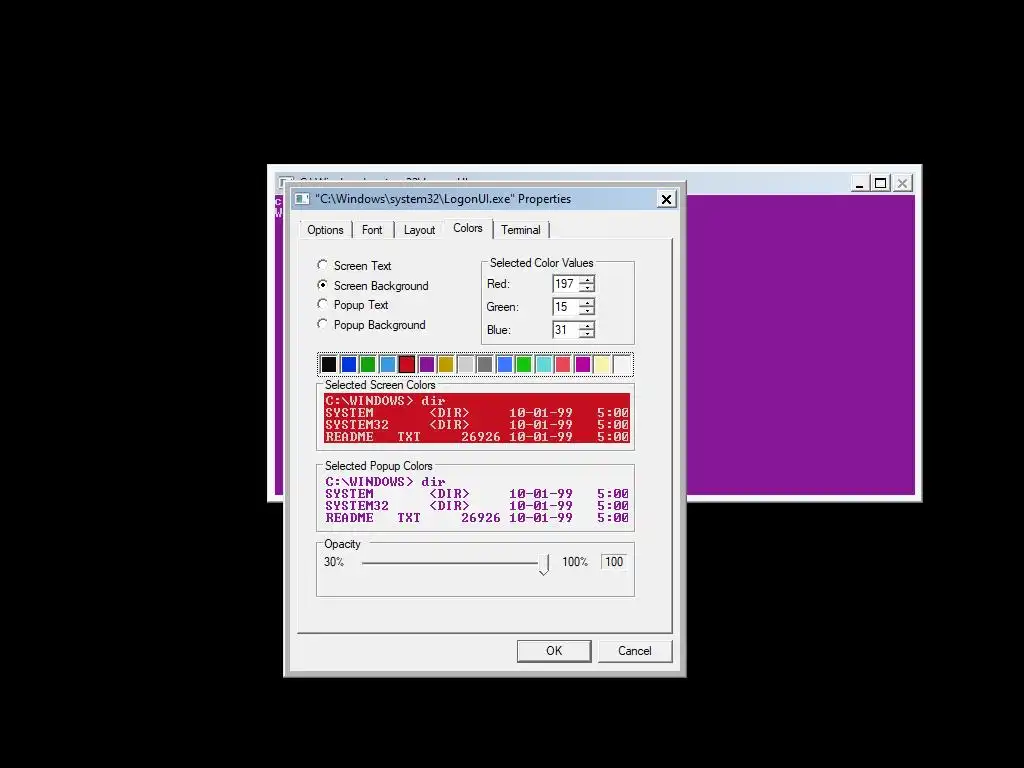Choose the dark green swatch beside dark blue
This screenshot has height=768, width=1024.
368,364
